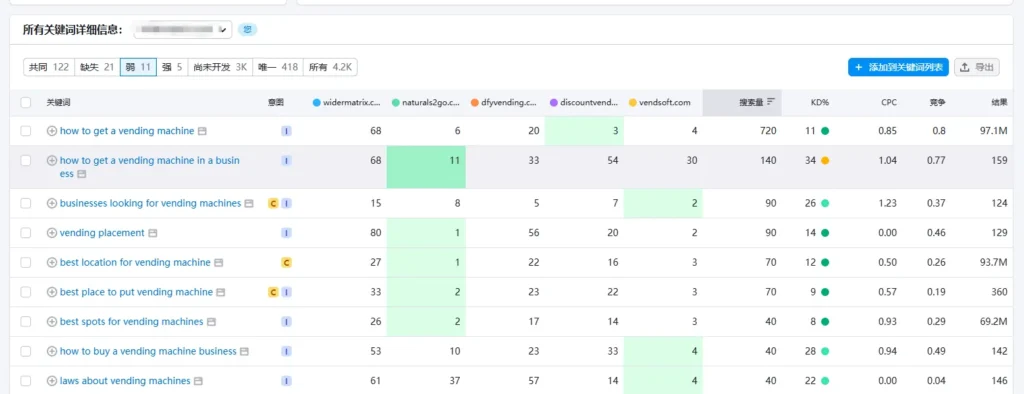The width and height of the screenshot is (1024, 394).
Task: Open SERP icon after 'how to buy a vending machine business'
Action: point(244,352)
